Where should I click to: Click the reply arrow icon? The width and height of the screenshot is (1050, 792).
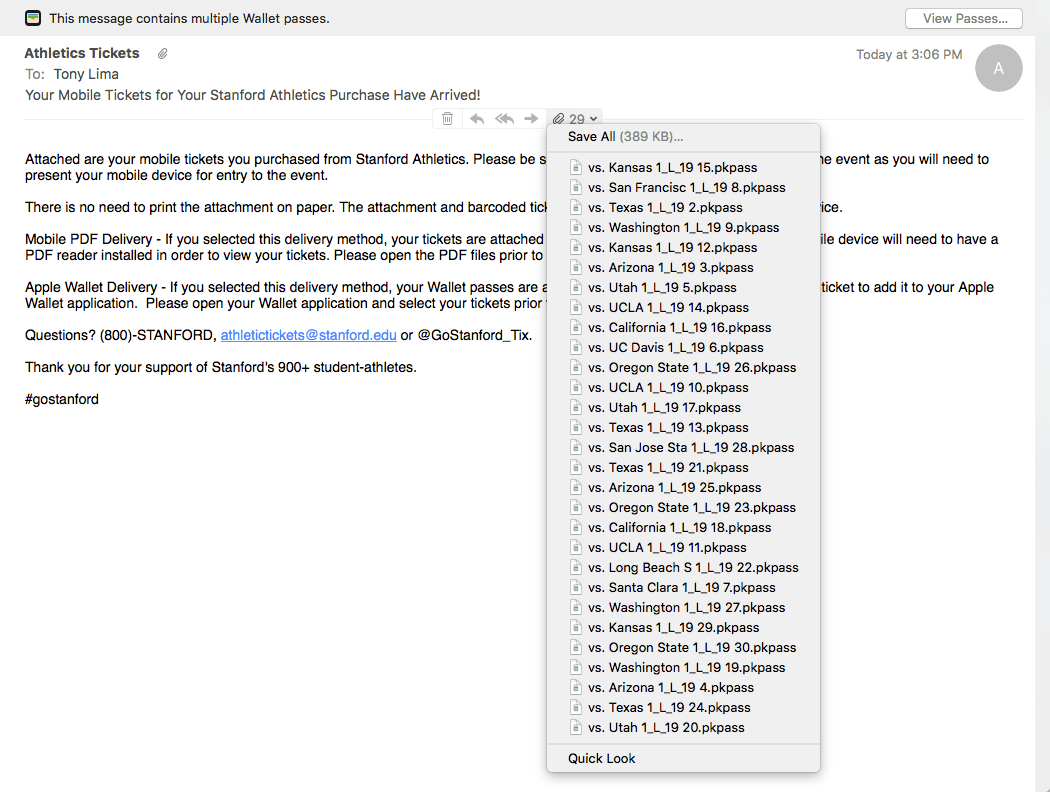[x=477, y=118]
